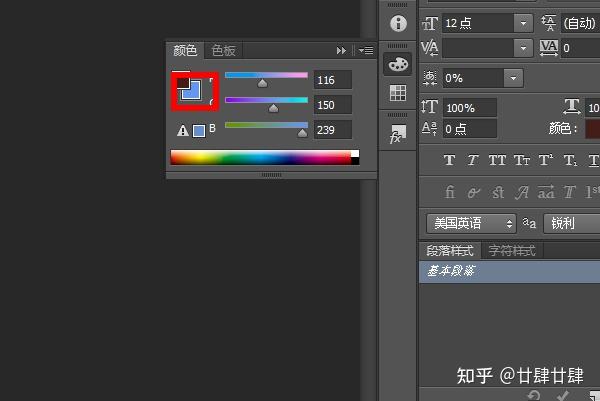Select the 基本段落 paragraph style
This screenshot has width=600, height=401.
(x=510, y=272)
